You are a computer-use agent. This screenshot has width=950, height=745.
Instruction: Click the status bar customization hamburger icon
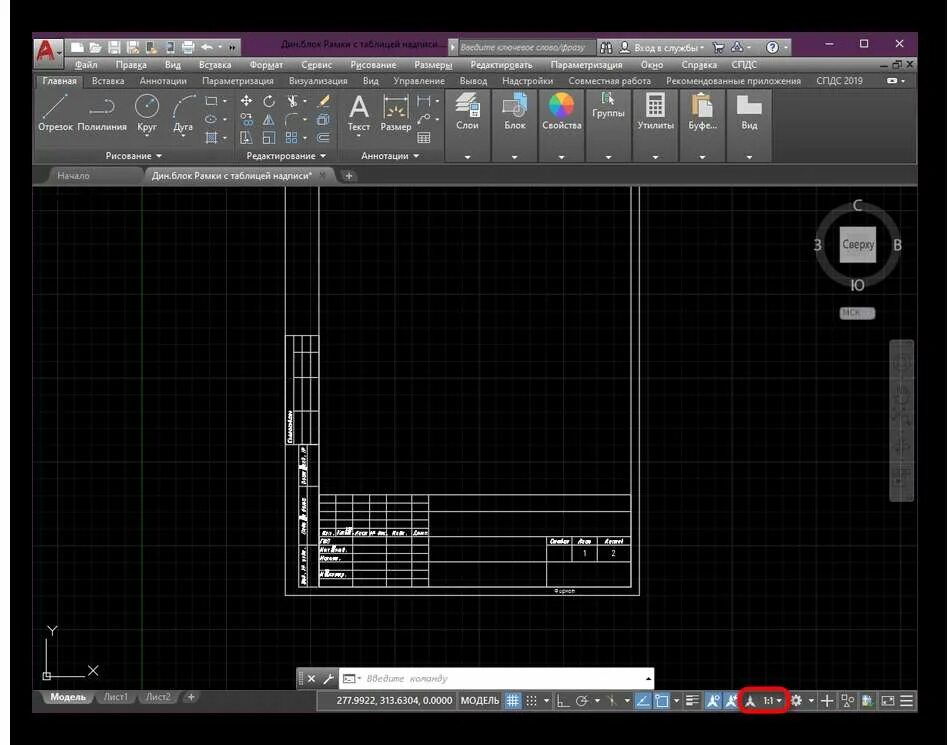click(906, 701)
